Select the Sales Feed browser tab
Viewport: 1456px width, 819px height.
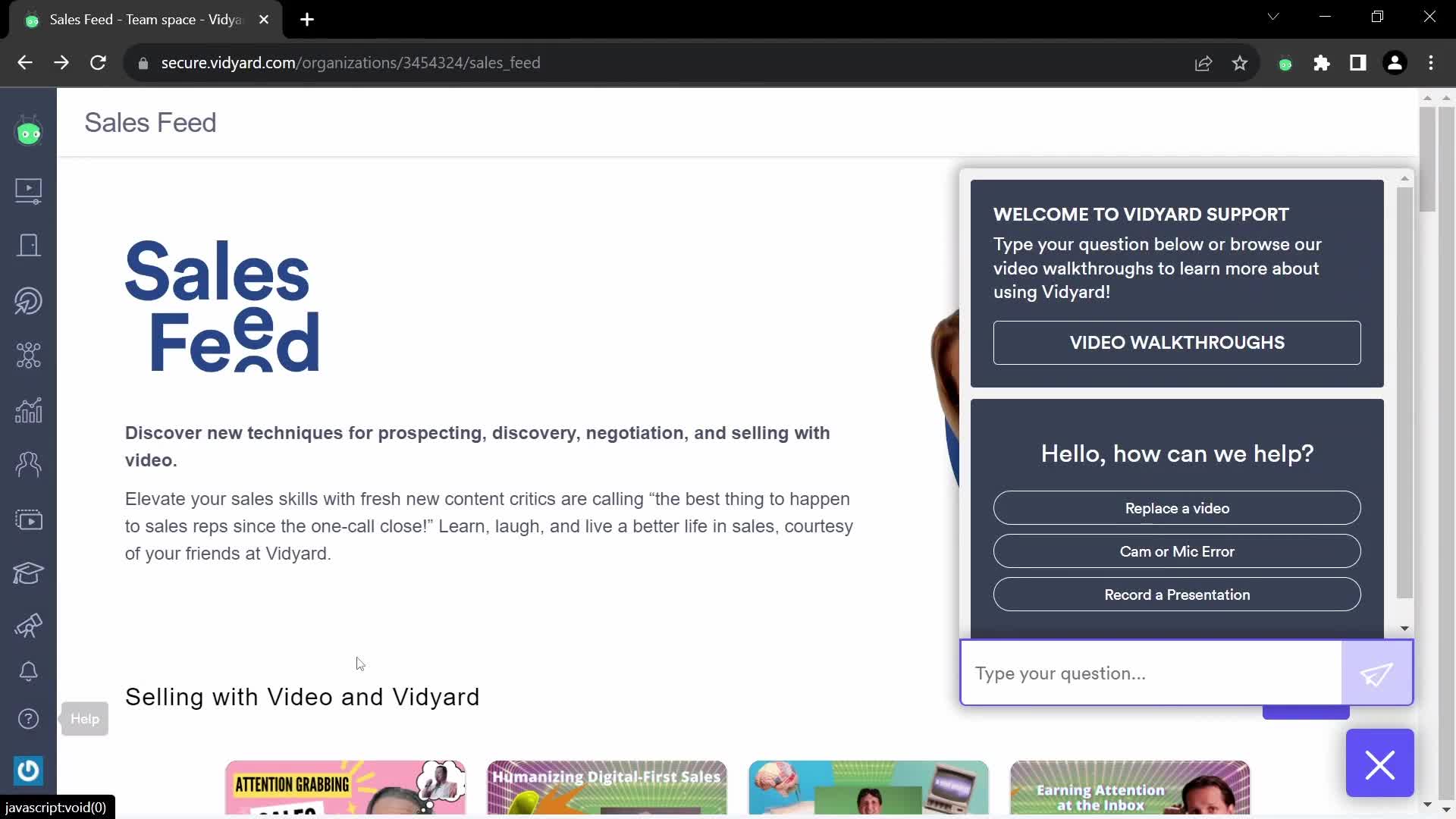coord(146,20)
